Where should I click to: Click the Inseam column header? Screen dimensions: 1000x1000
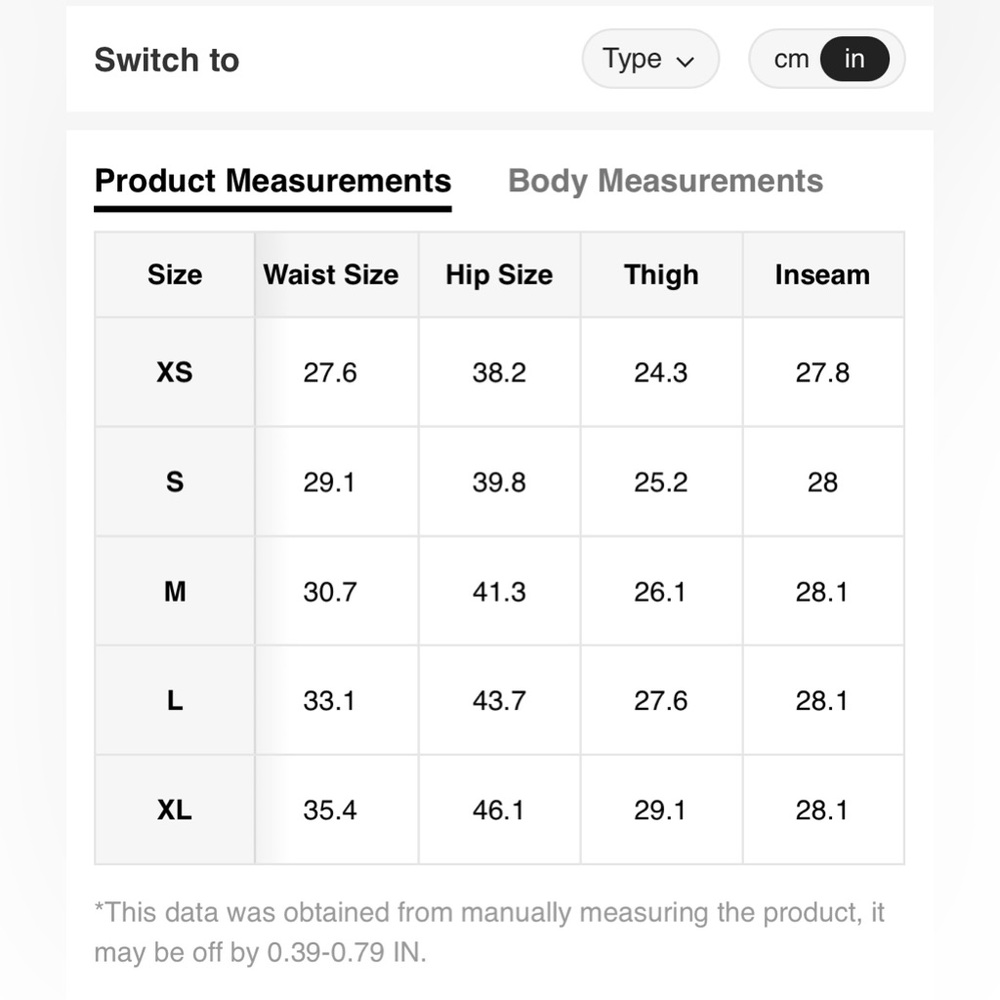pos(823,275)
